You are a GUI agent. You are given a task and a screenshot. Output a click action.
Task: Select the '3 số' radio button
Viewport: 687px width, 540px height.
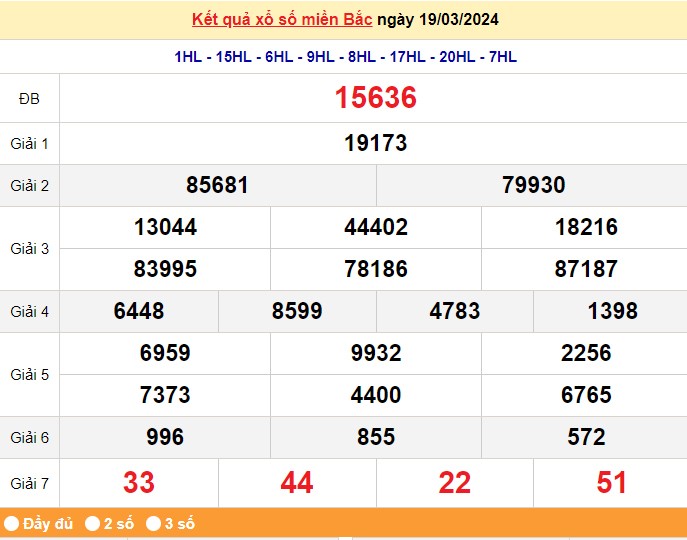(153, 523)
